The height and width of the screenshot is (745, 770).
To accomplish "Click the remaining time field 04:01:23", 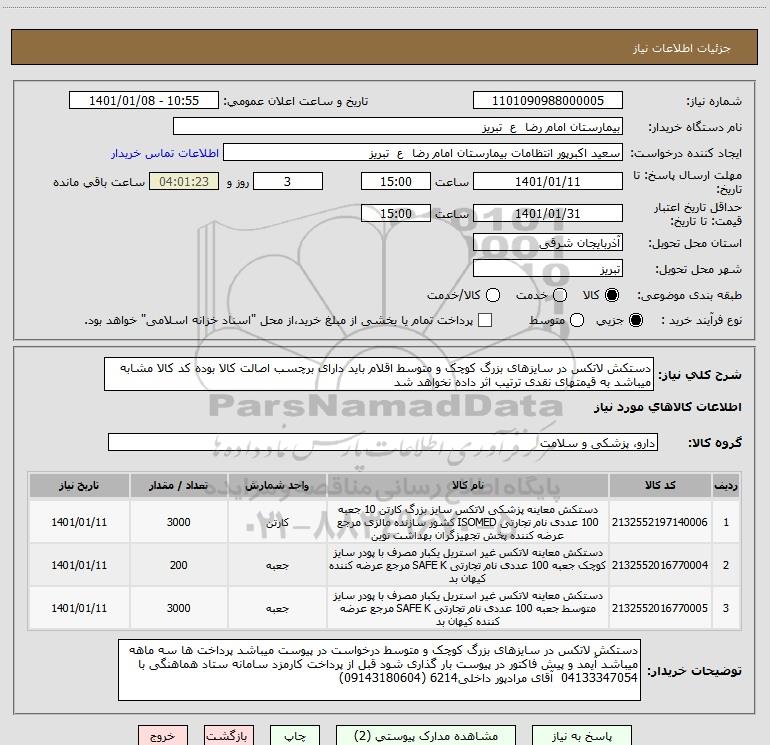I will (x=184, y=181).
